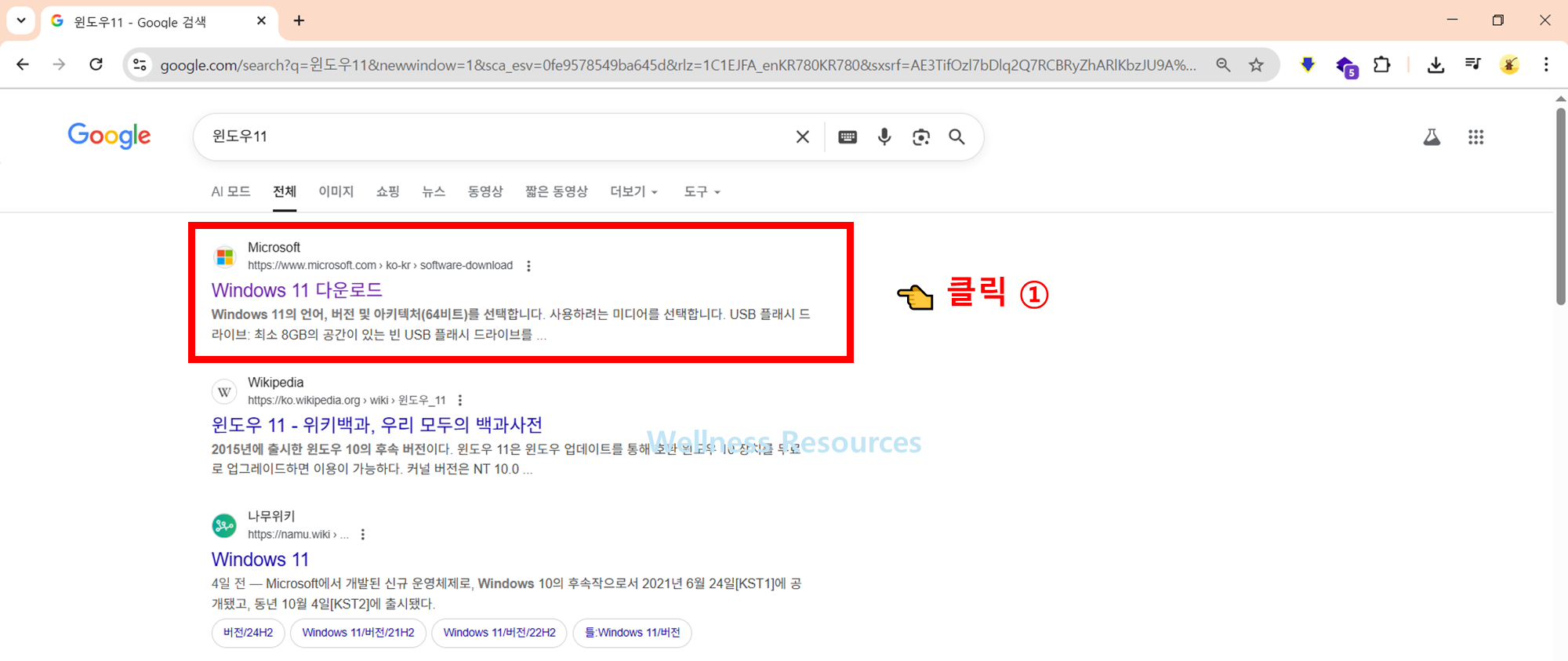Open Google apps grid

click(1475, 137)
